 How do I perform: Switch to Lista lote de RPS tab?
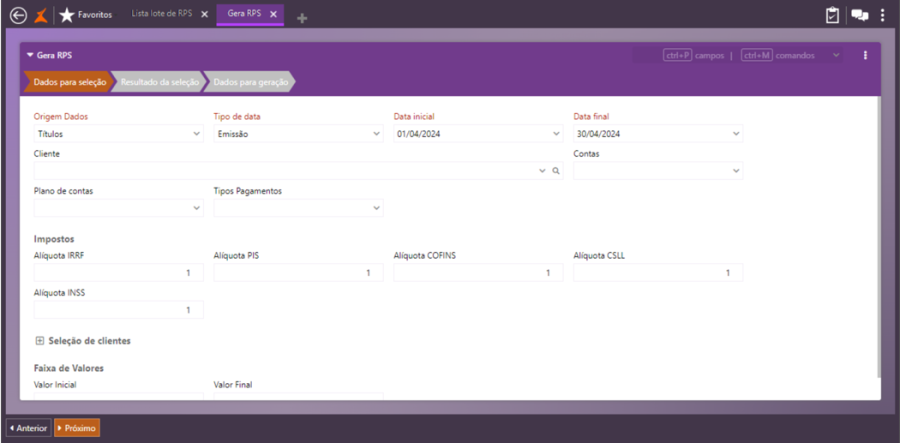[x=162, y=14]
